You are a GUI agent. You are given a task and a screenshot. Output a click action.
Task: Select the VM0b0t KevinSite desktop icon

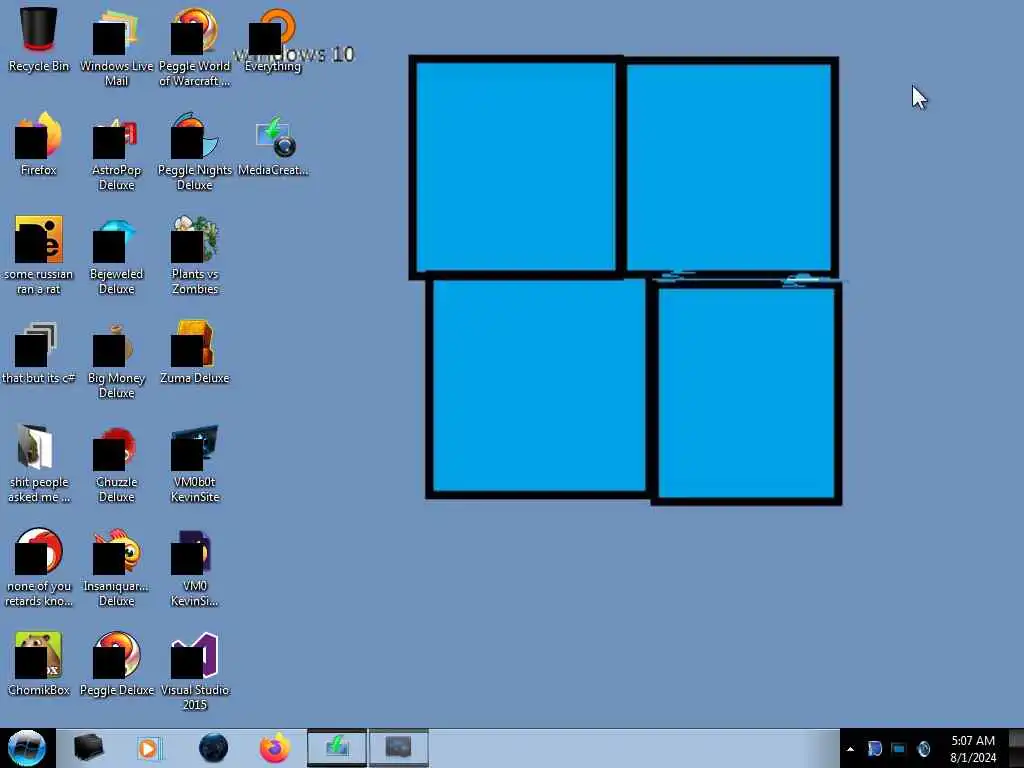coord(195,463)
